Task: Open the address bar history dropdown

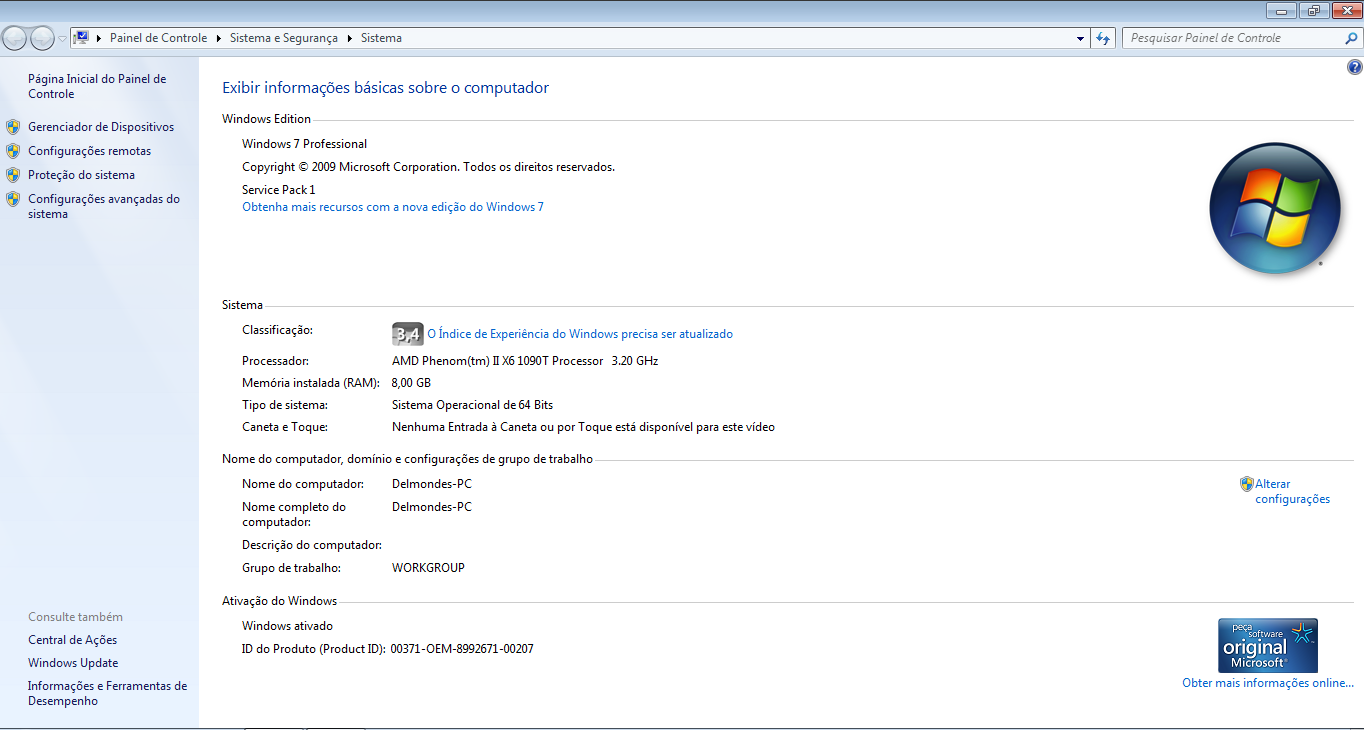Action: 1080,38
